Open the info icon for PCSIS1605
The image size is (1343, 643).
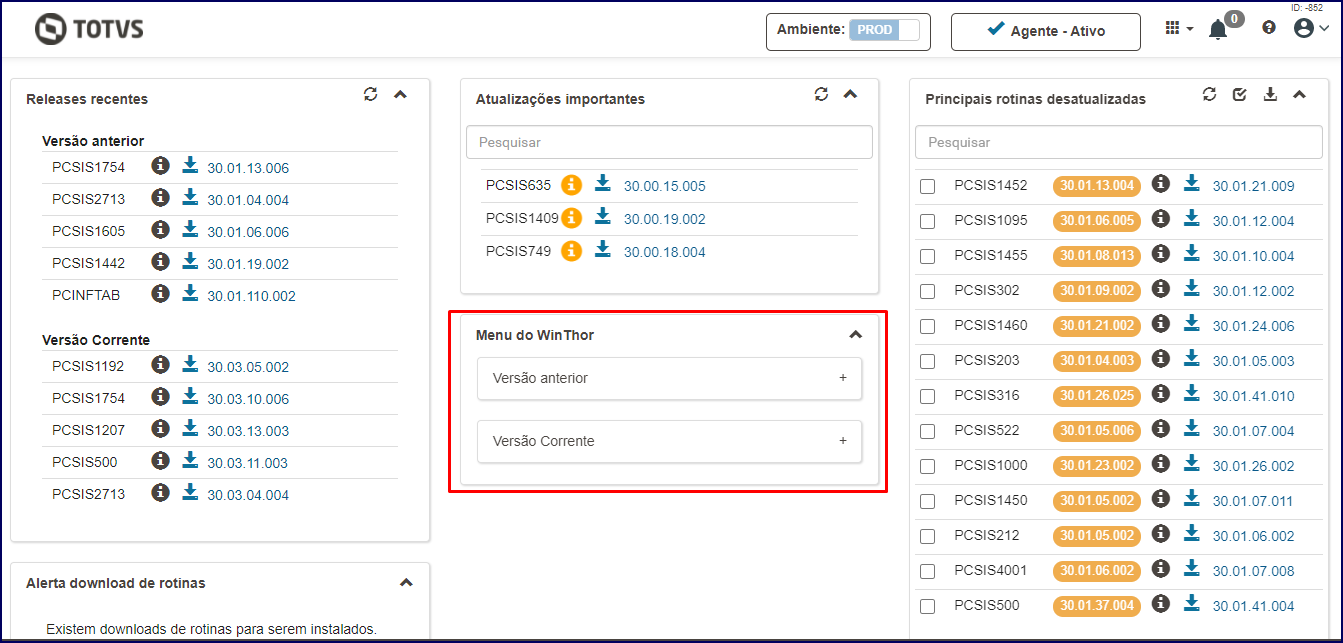pyautogui.click(x=160, y=229)
